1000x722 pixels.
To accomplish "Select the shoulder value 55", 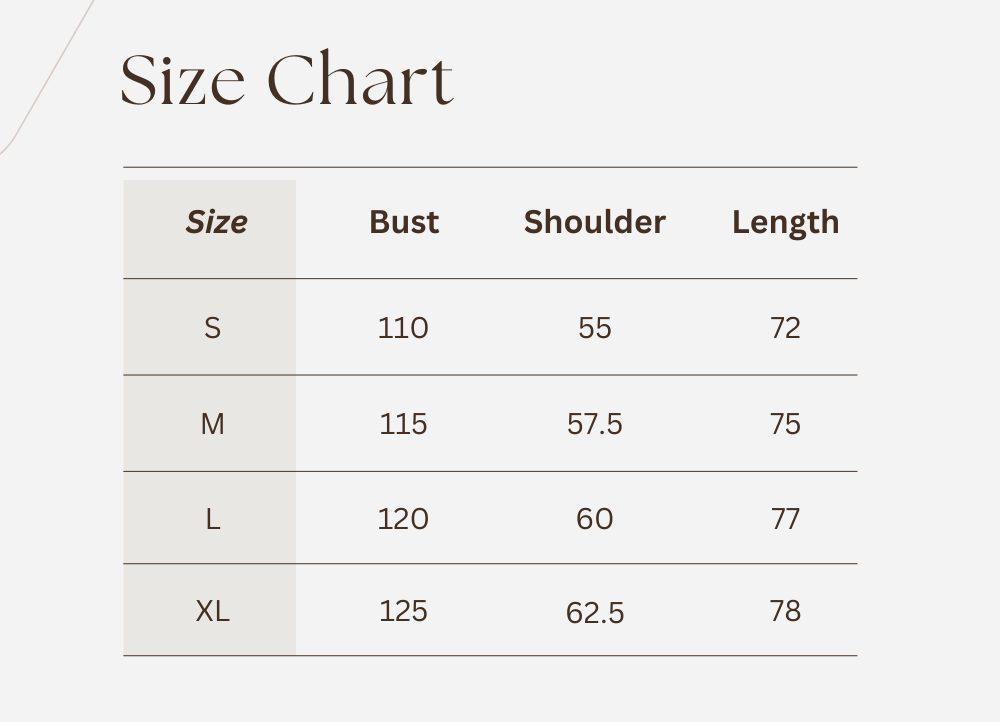I will [594, 328].
